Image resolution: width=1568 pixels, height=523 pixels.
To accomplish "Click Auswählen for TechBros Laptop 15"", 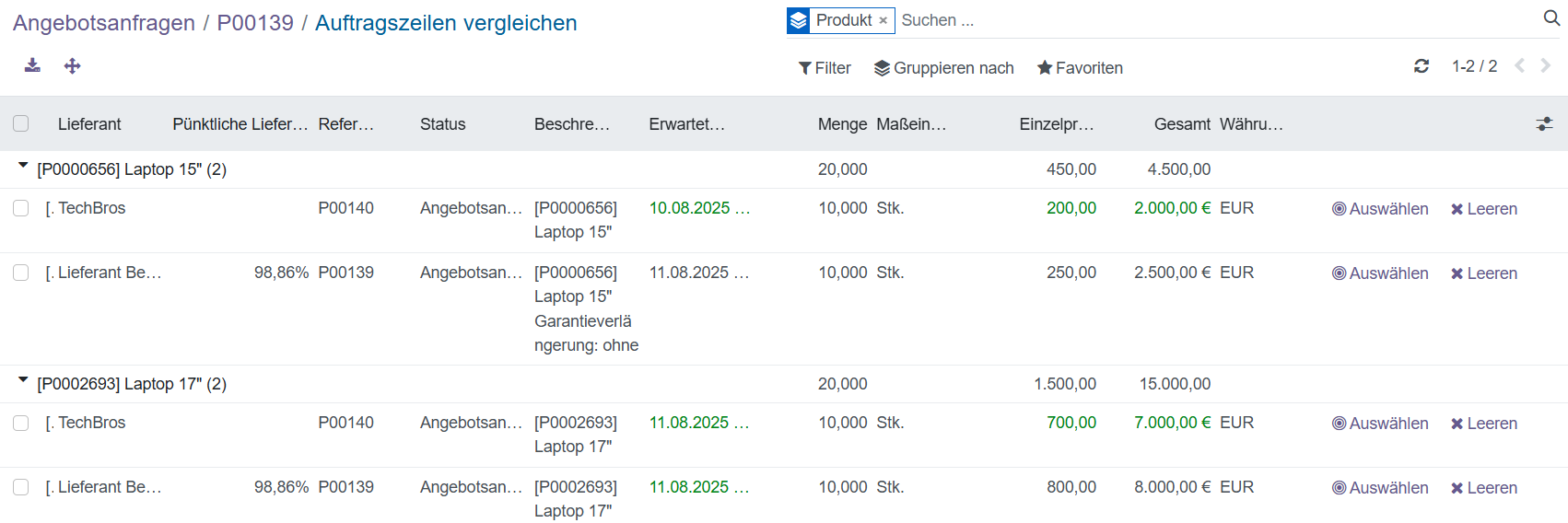I will pyautogui.click(x=1380, y=209).
